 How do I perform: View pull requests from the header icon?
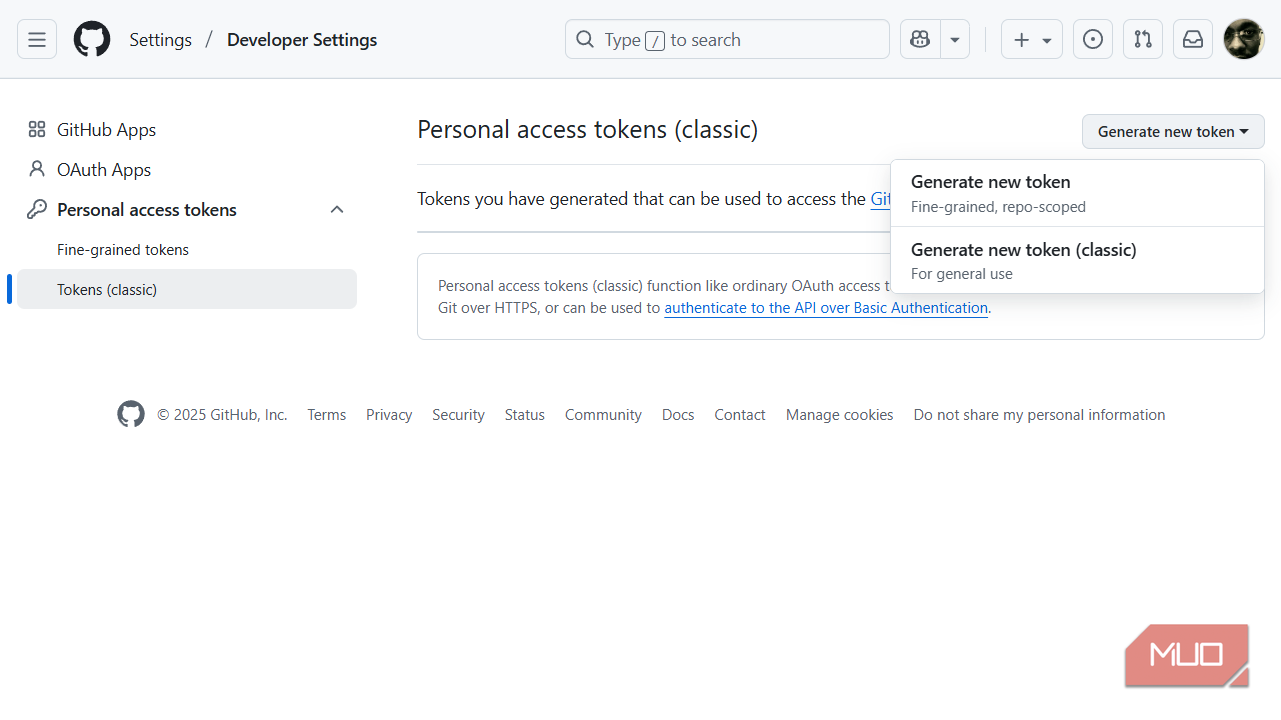click(1143, 40)
